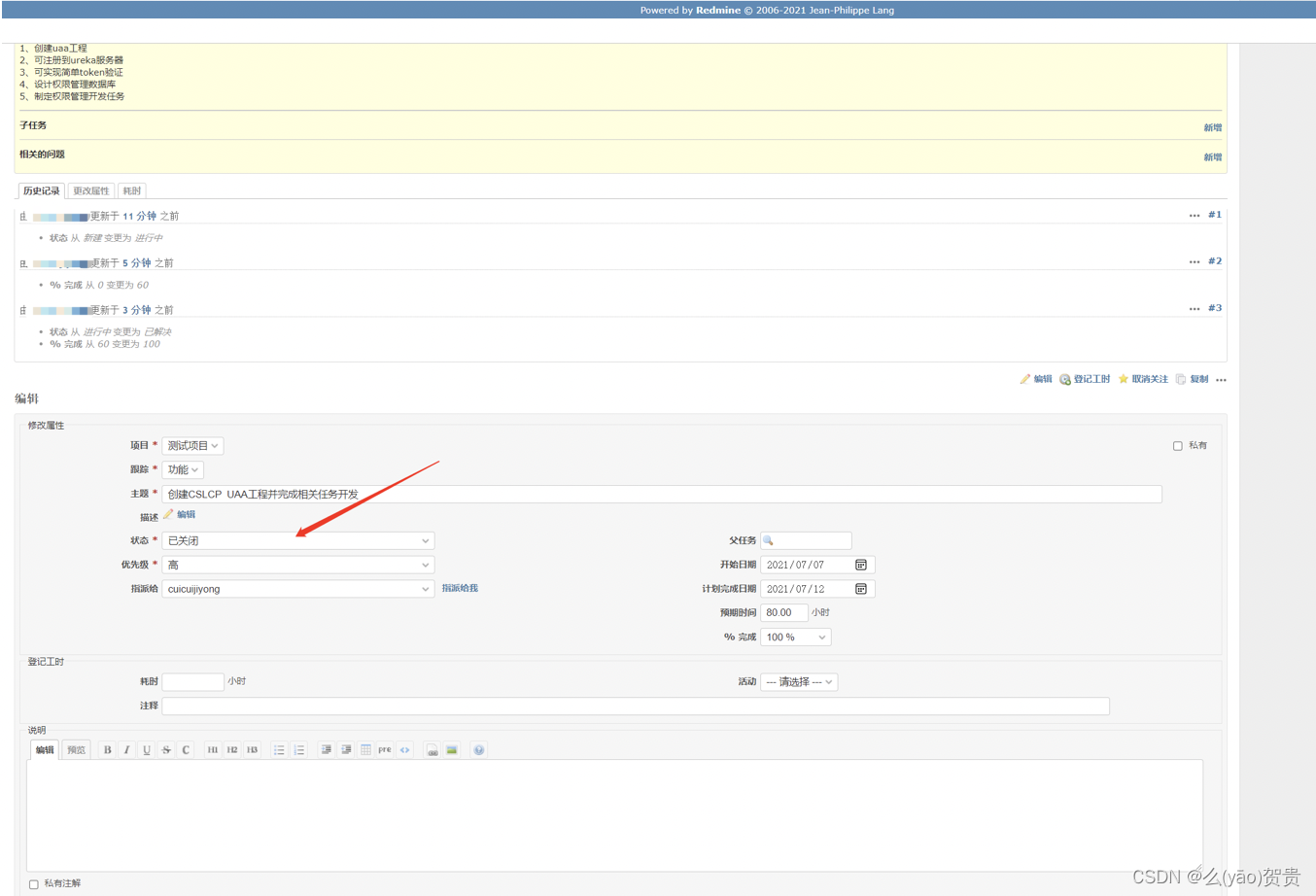Apply strikethrough formatting in editor toolbar

click(x=166, y=750)
